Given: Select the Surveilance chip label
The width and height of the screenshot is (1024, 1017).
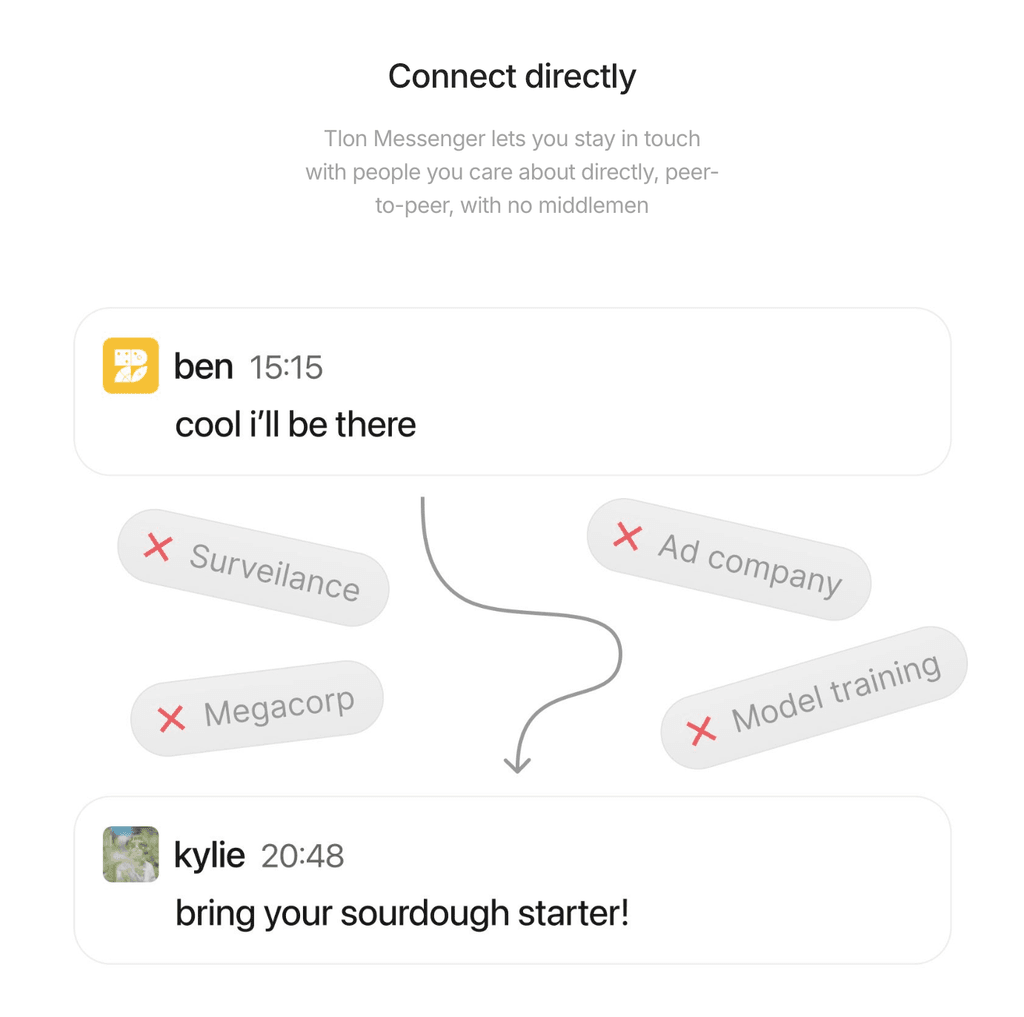Looking at the screenshot, I should pyautogui.click(x=274, y=572).
